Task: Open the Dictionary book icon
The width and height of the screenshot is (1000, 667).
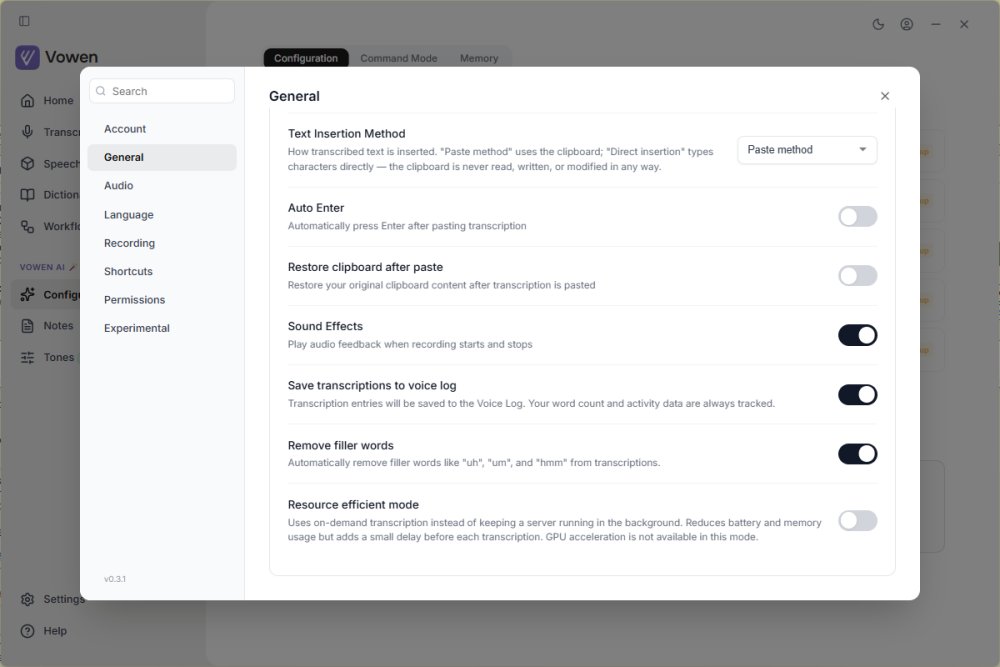Action: coord(27,194)
